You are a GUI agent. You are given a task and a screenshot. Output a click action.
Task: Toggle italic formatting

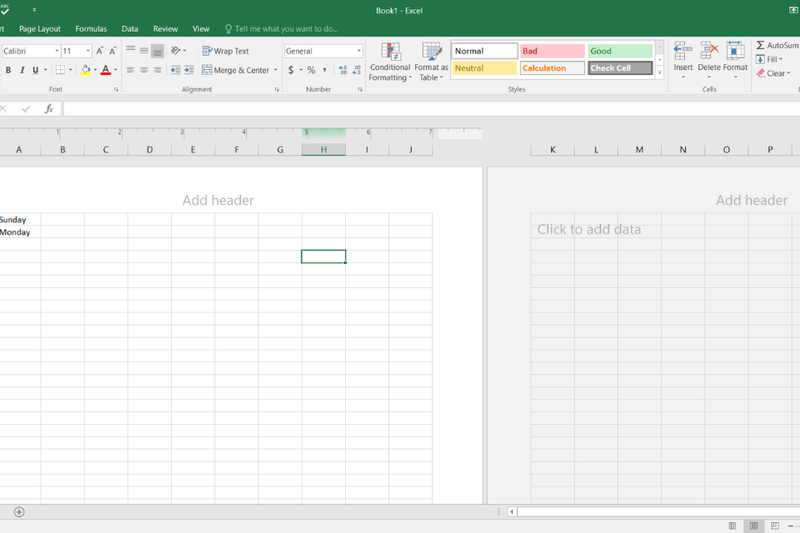22,70
